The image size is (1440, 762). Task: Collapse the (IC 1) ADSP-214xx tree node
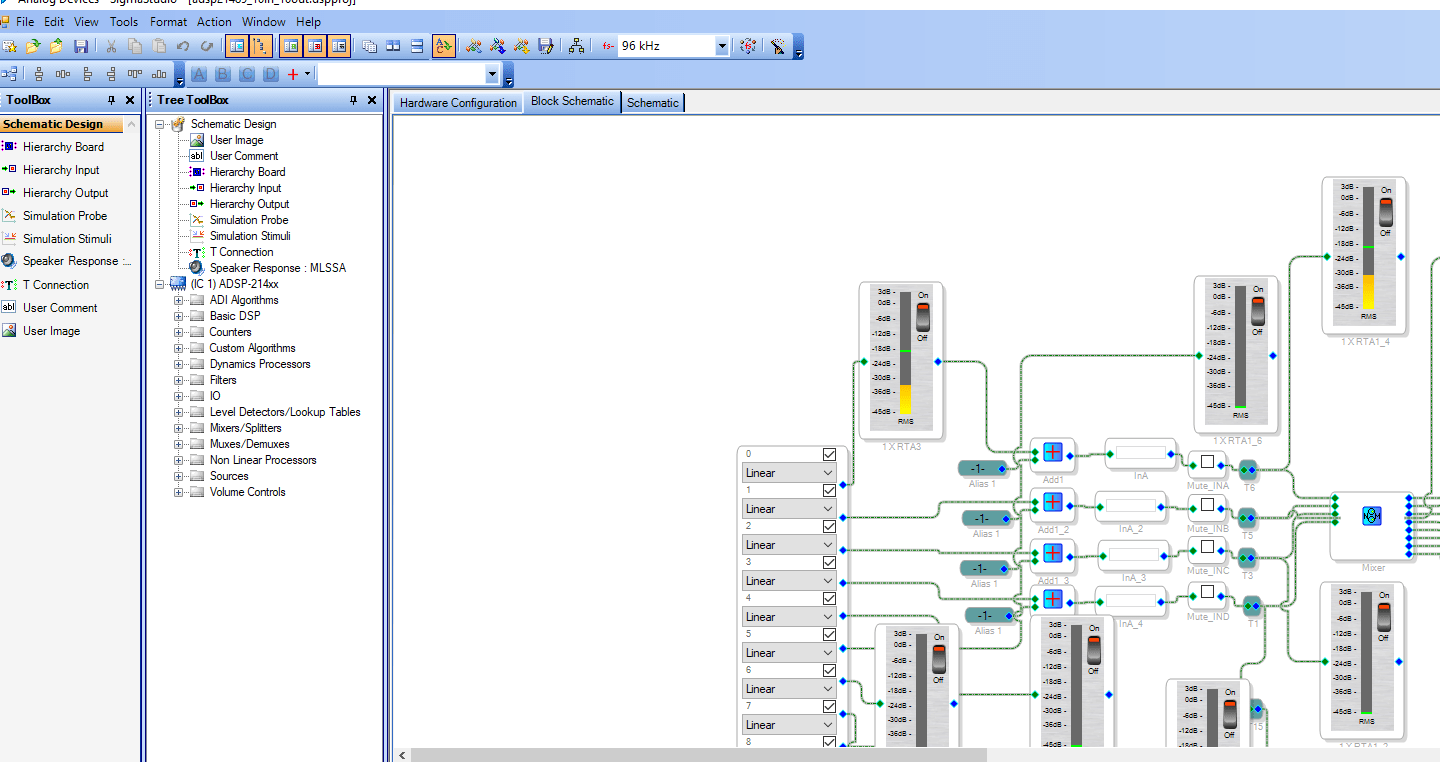click(x=160, y=284)
